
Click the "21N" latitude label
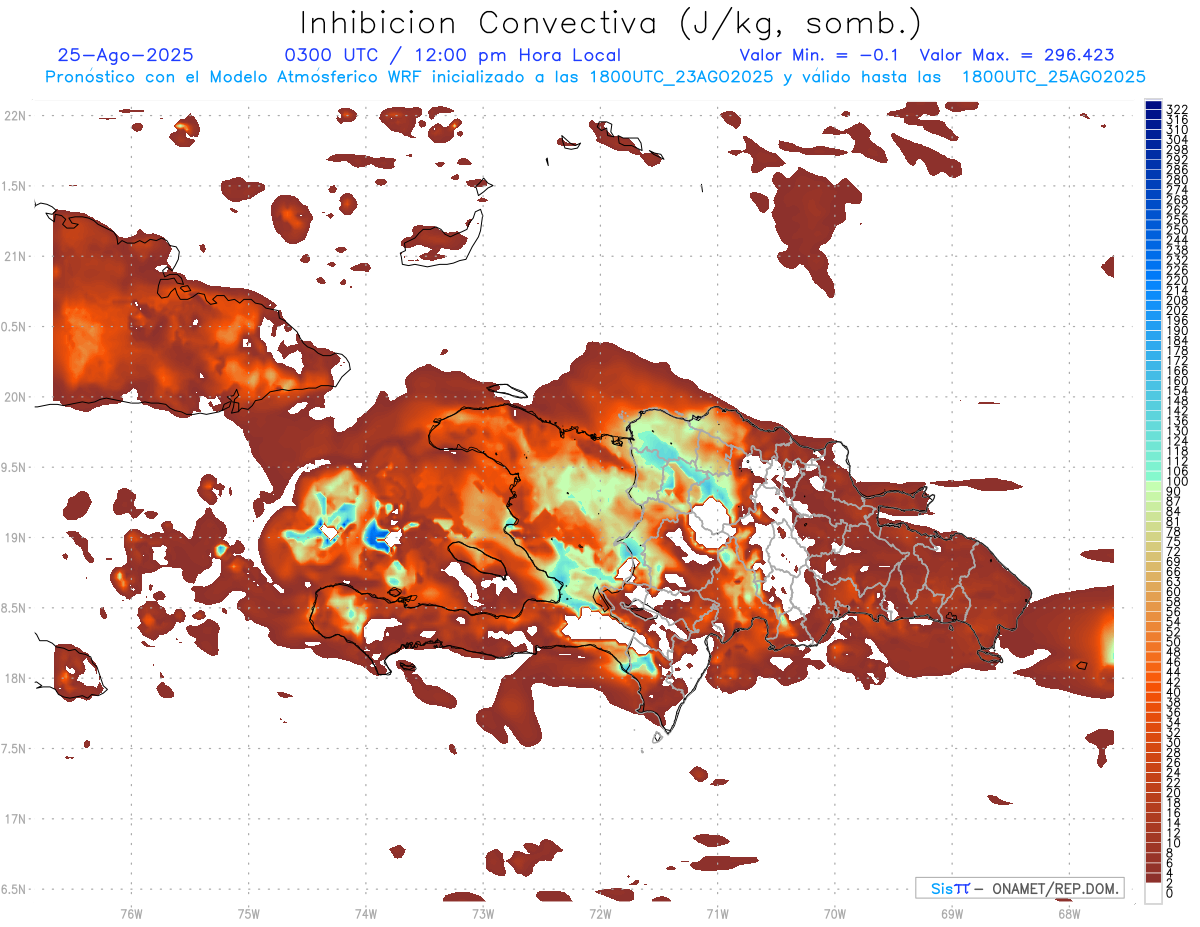[x=14, y=257]
